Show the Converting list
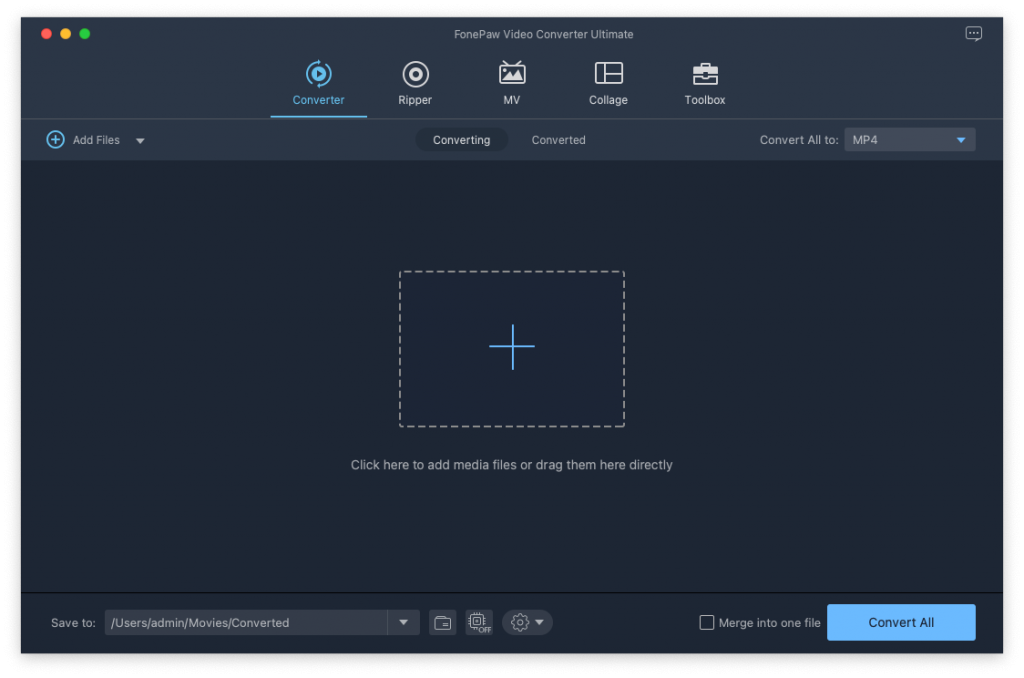 point(461,140)
